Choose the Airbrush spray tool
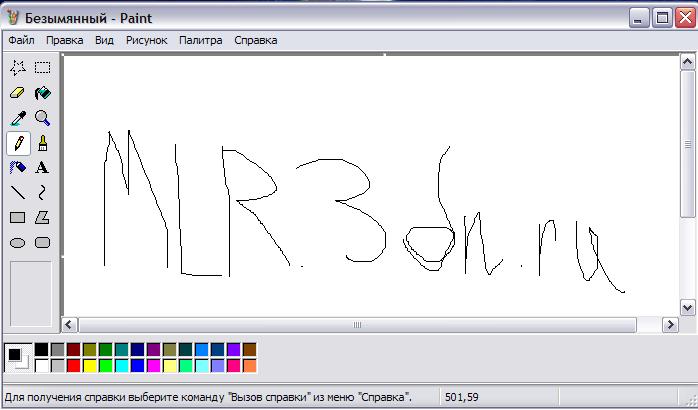698x410 pixels. 18,168
